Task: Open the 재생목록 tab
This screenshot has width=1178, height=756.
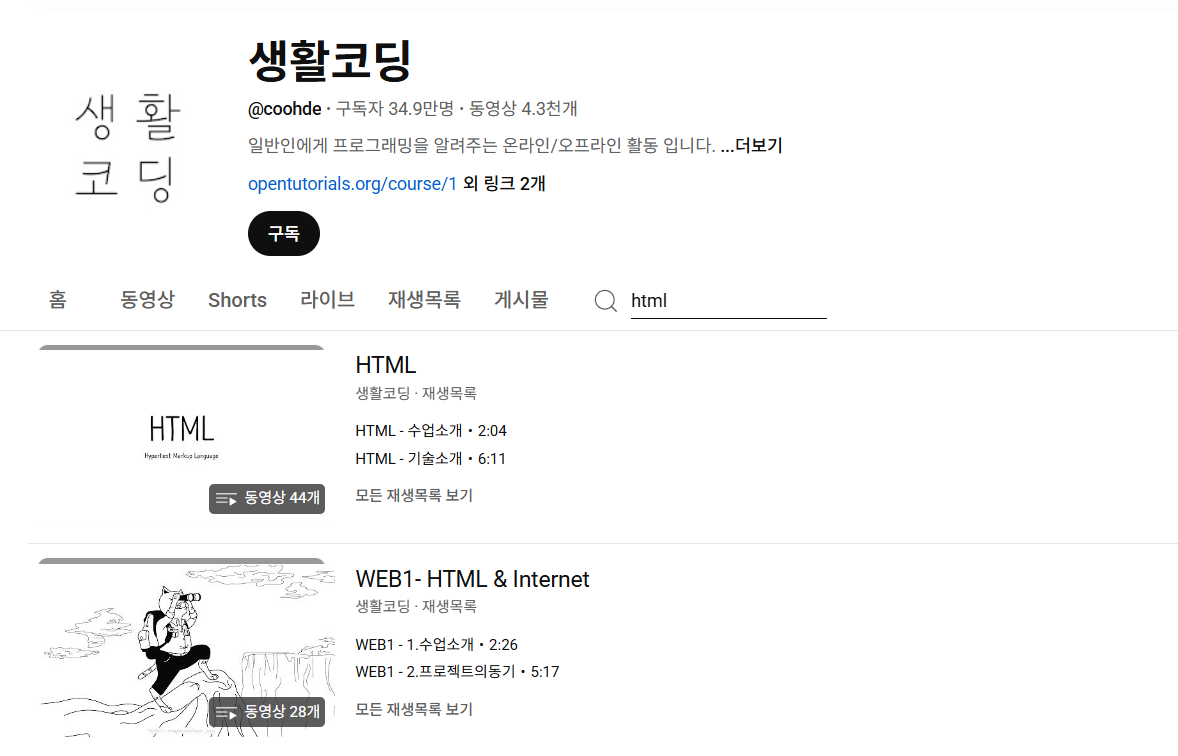Action: [x=423, y=299]
